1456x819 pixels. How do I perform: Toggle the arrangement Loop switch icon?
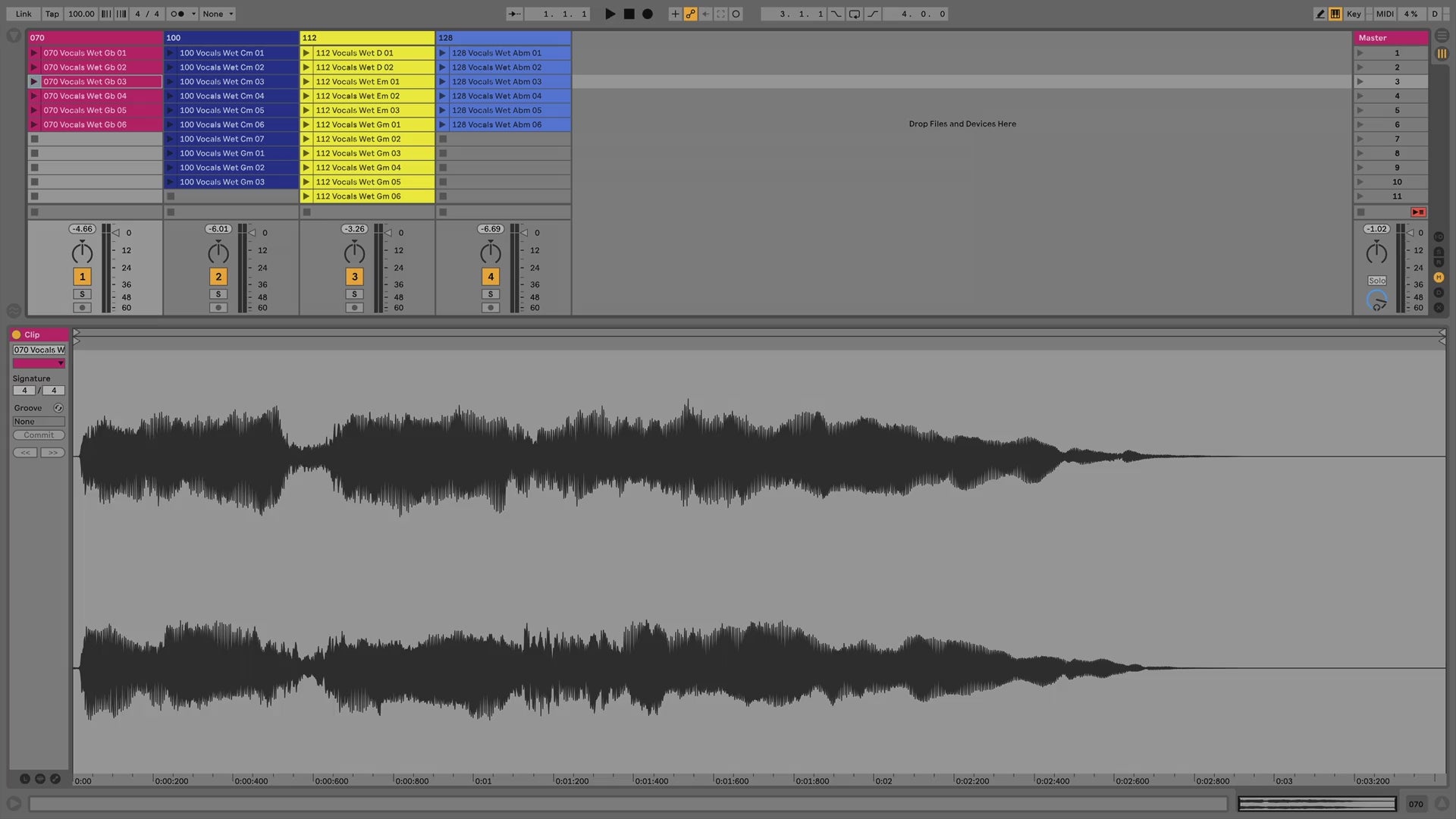click(x=855, y=14)
